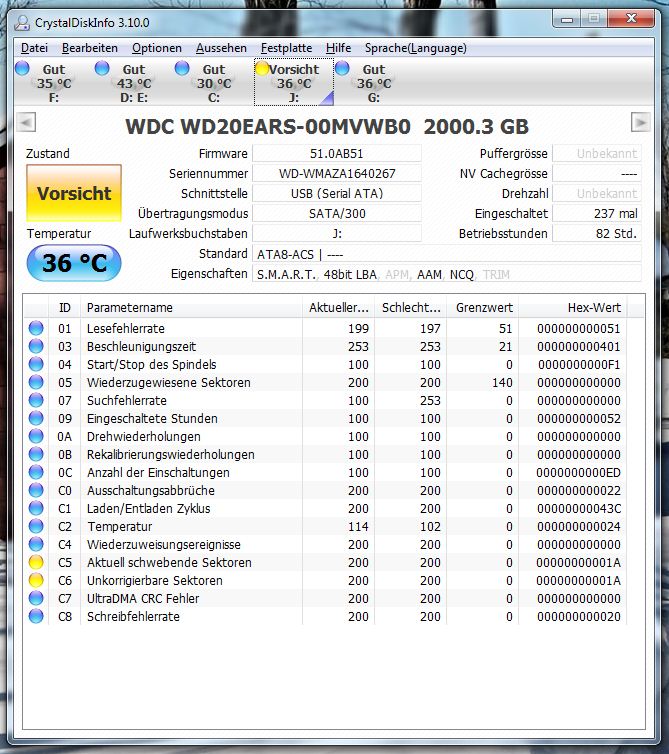Image resolution: width=669 pixels, height=754 pixels.
Task: Click the Eingeschaltet field 237 mal
Action: (597, 214)
